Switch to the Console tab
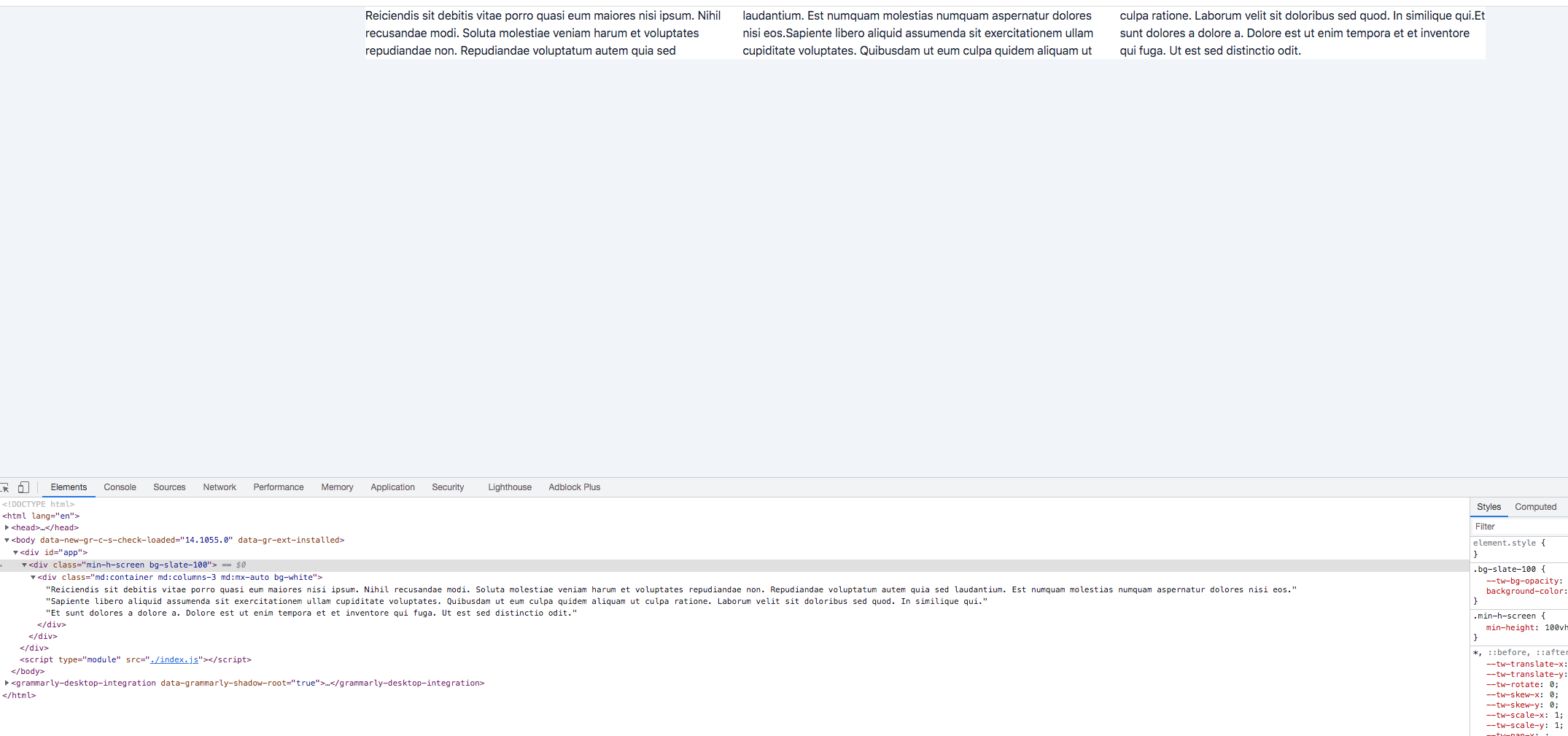 (x=119, y=487)
